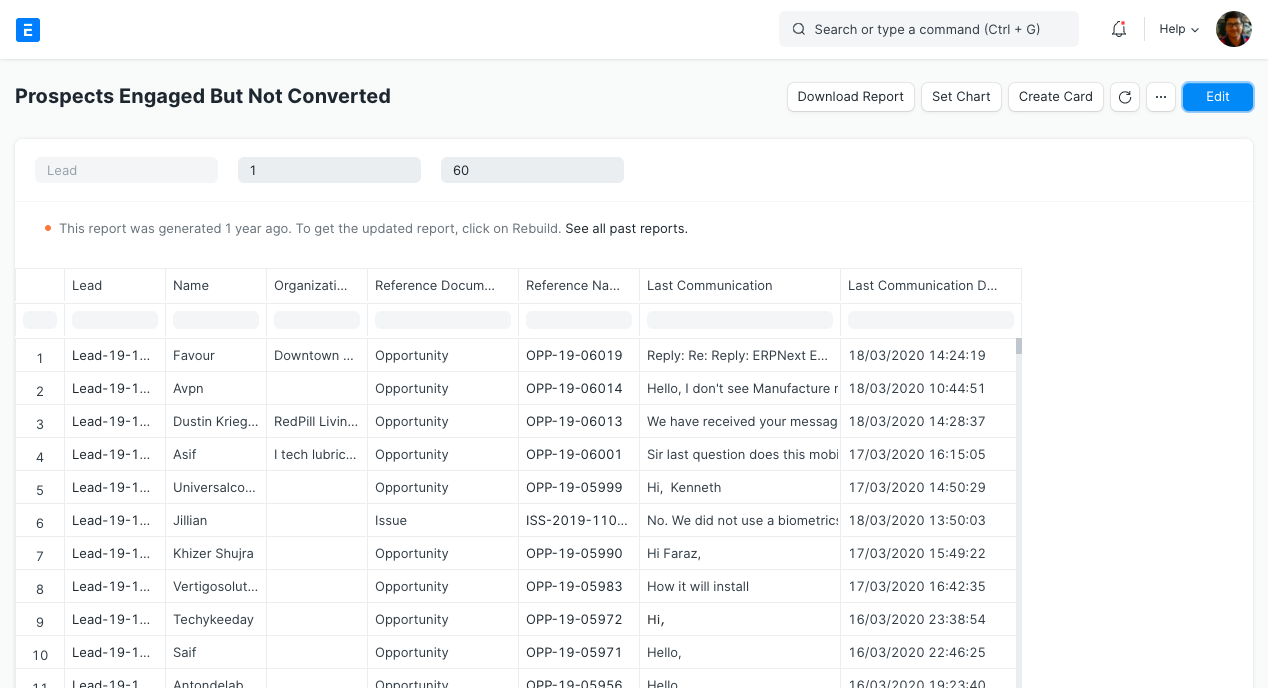
Task: Click the ERPNext logo icon
Action: tap(28, 29)
